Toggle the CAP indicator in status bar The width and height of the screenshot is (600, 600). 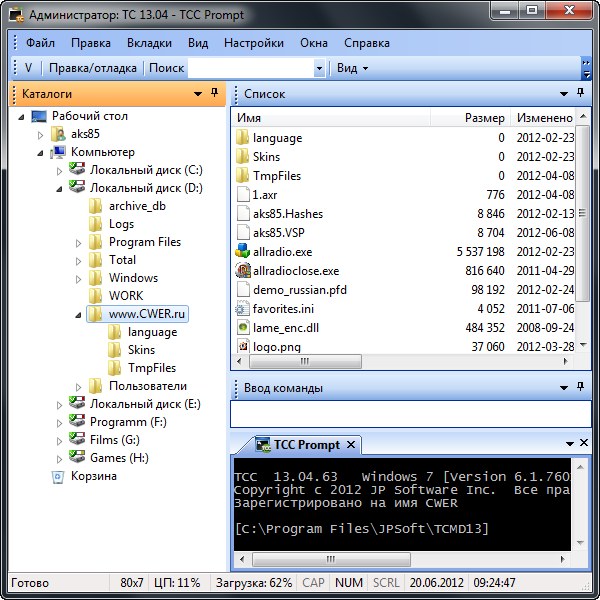pyautogui.click(x=313, y=582)
